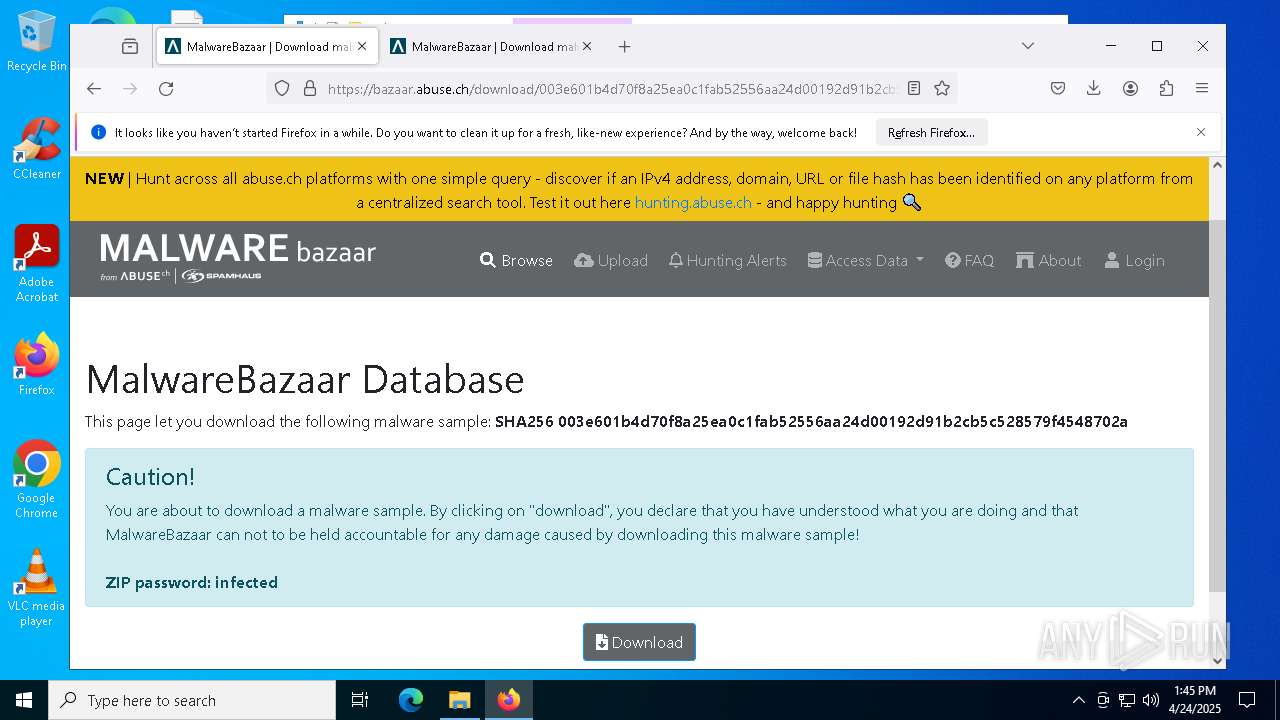
Task: Open the Firefox desktop shortcut
Action: (37, 365)
